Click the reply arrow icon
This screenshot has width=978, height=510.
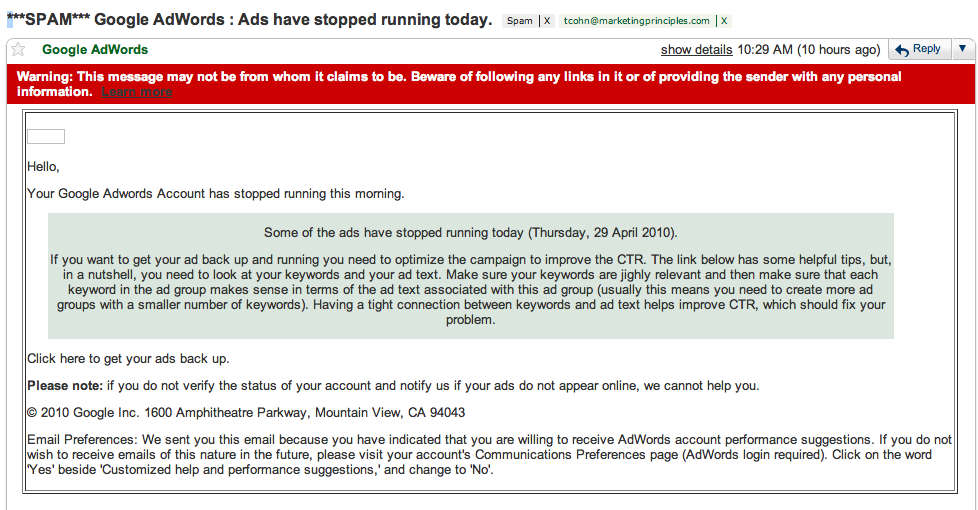(x=902, y=50)
